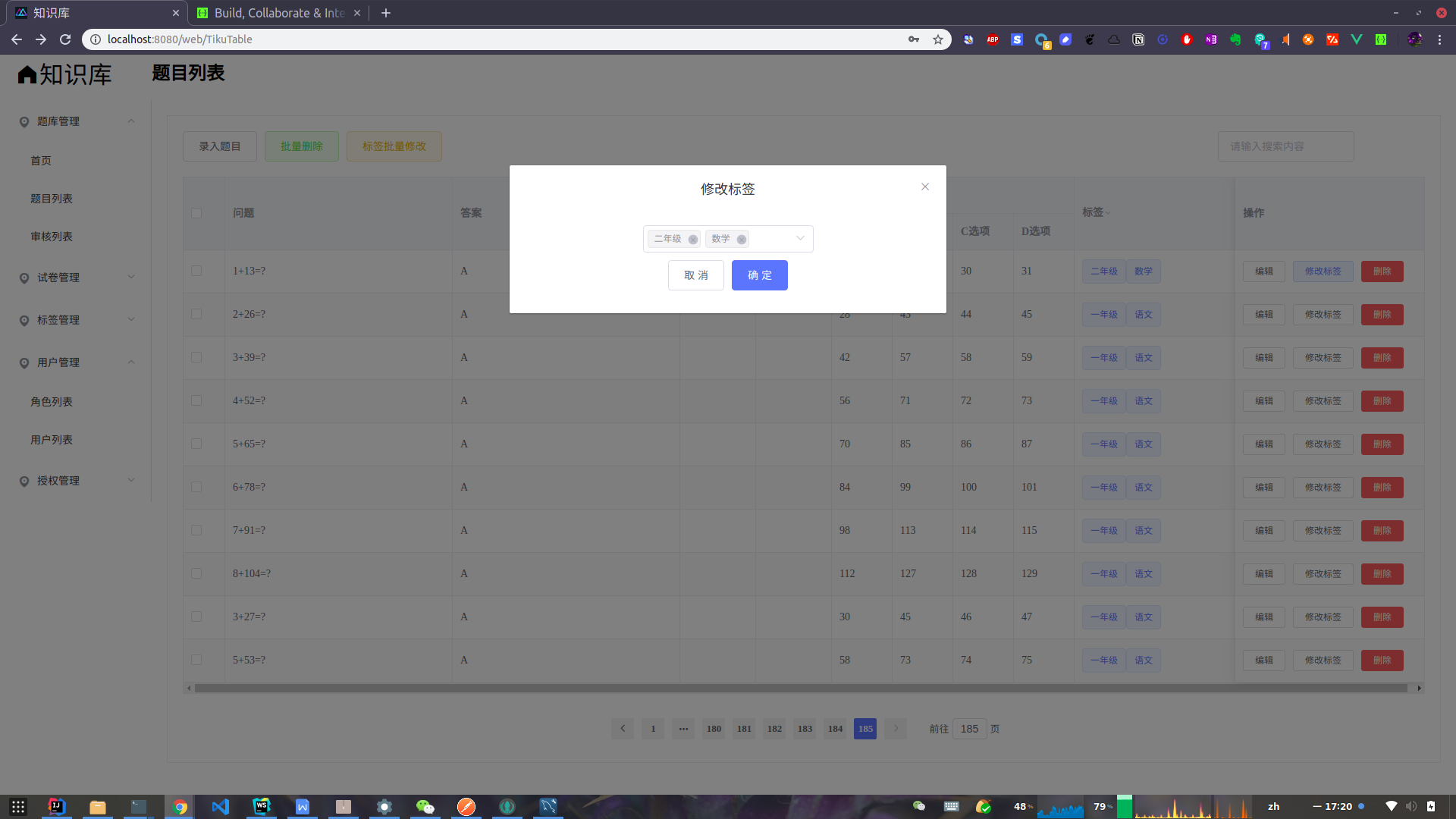Open Visual Studio Code from taskbar
The height and width of the screenshot is (819, 1456).
220,807
